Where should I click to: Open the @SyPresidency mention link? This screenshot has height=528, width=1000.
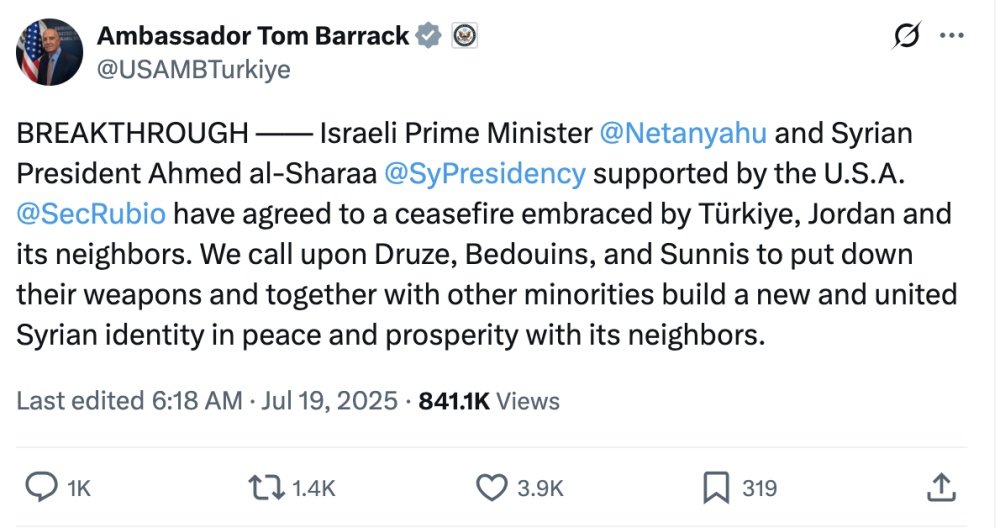(x=485, y=173)
